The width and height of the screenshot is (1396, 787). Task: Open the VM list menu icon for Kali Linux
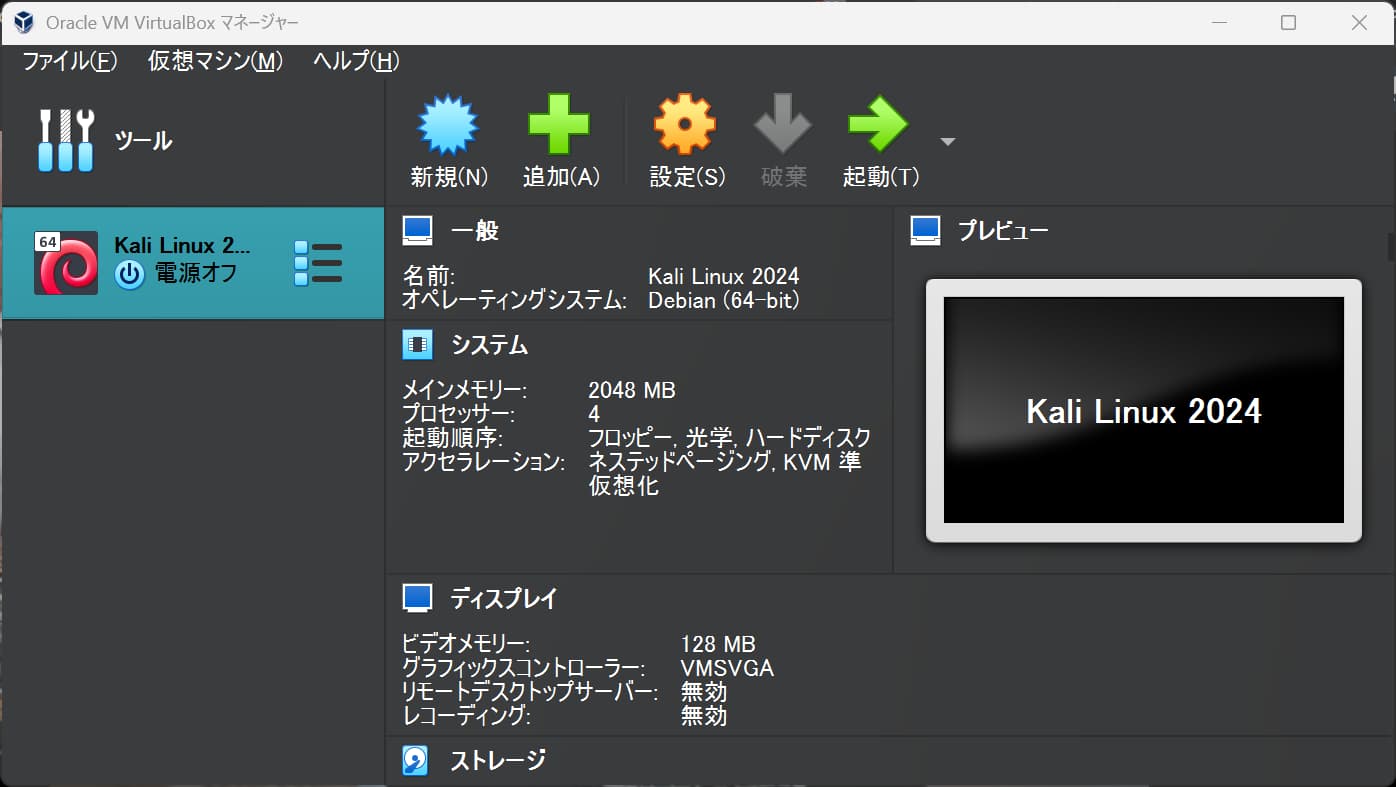pos(318,264)
